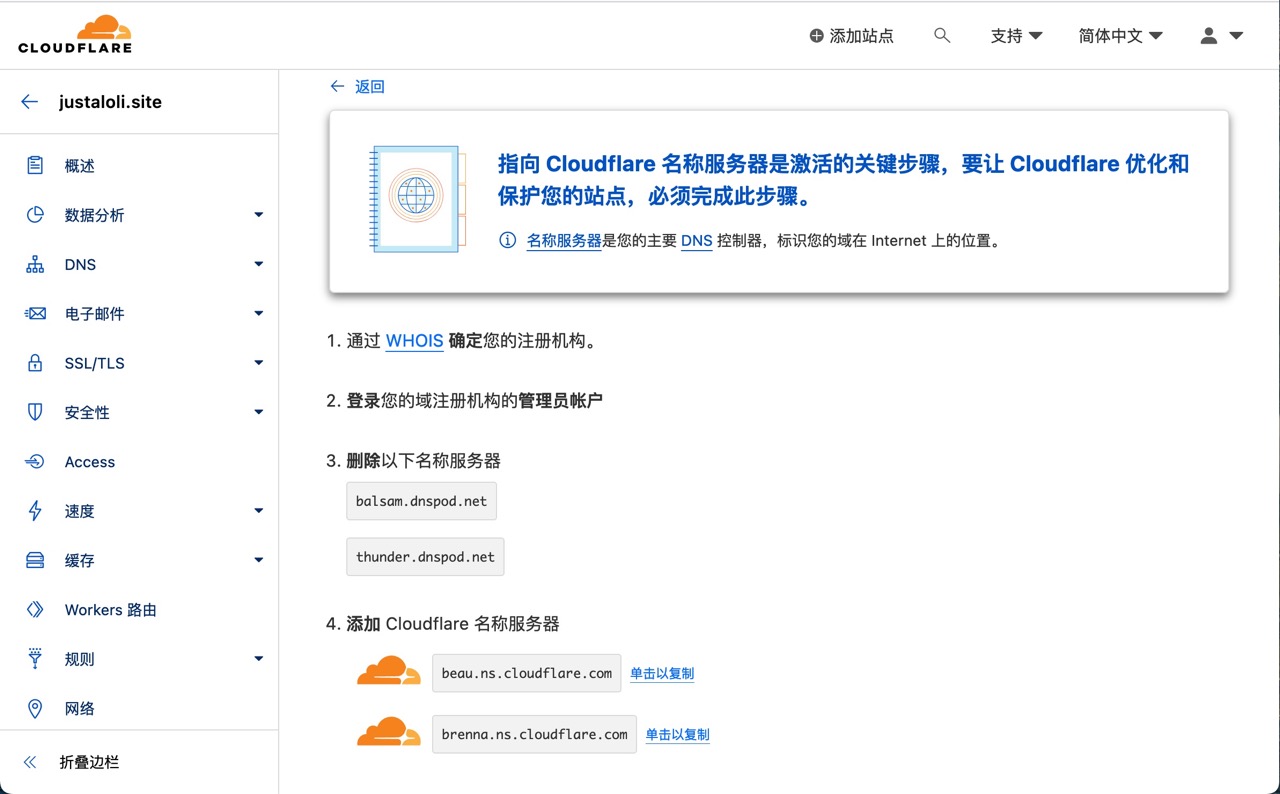The height and width of the screenshot is (794, 1280).
Task: Expand the 数据分析 menu arrow
Action: [259, 215]
